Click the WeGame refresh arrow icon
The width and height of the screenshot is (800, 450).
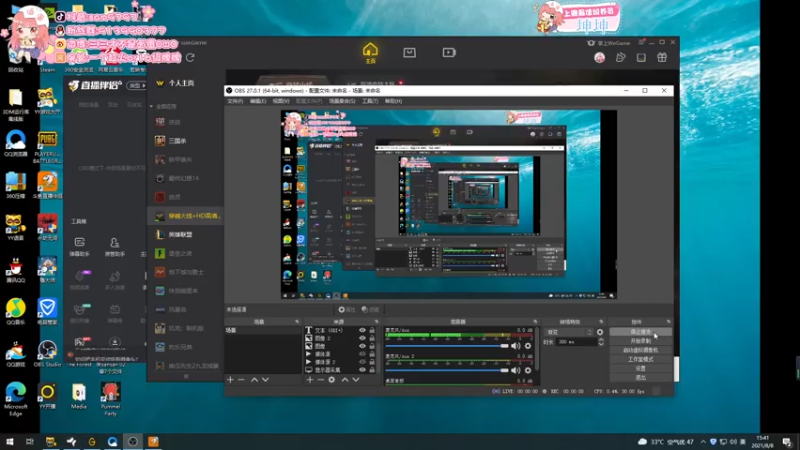[x=190, y=58]
